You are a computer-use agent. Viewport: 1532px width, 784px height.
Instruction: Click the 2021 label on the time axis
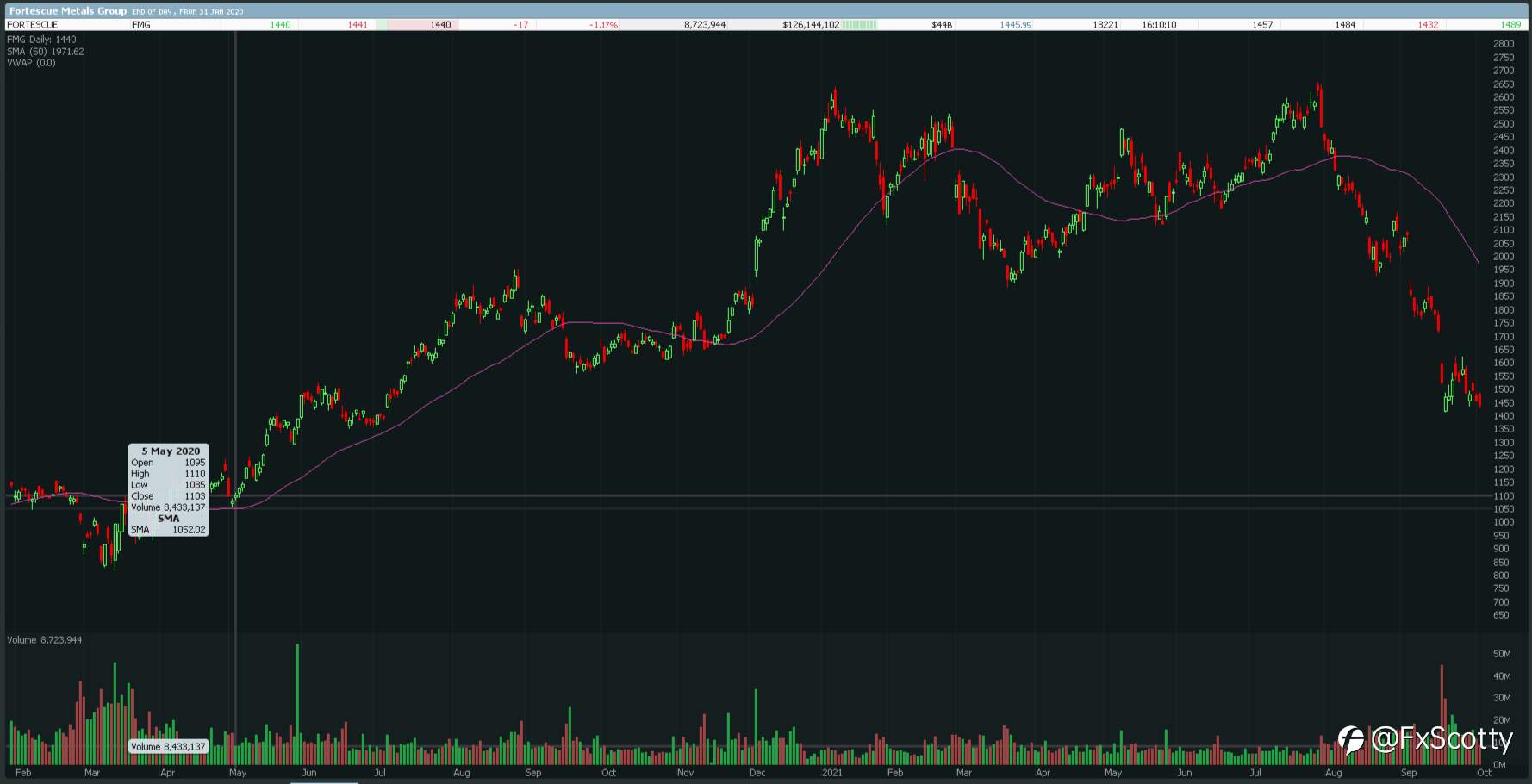[x=832, y=773]
